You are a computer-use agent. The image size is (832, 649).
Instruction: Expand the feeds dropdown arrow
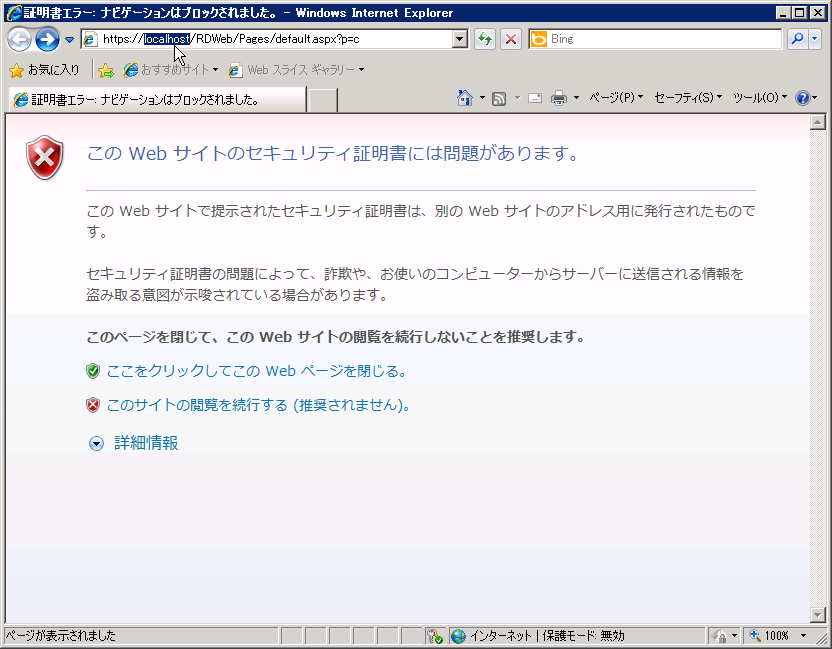pyautogui.click(x=517, y=98)
